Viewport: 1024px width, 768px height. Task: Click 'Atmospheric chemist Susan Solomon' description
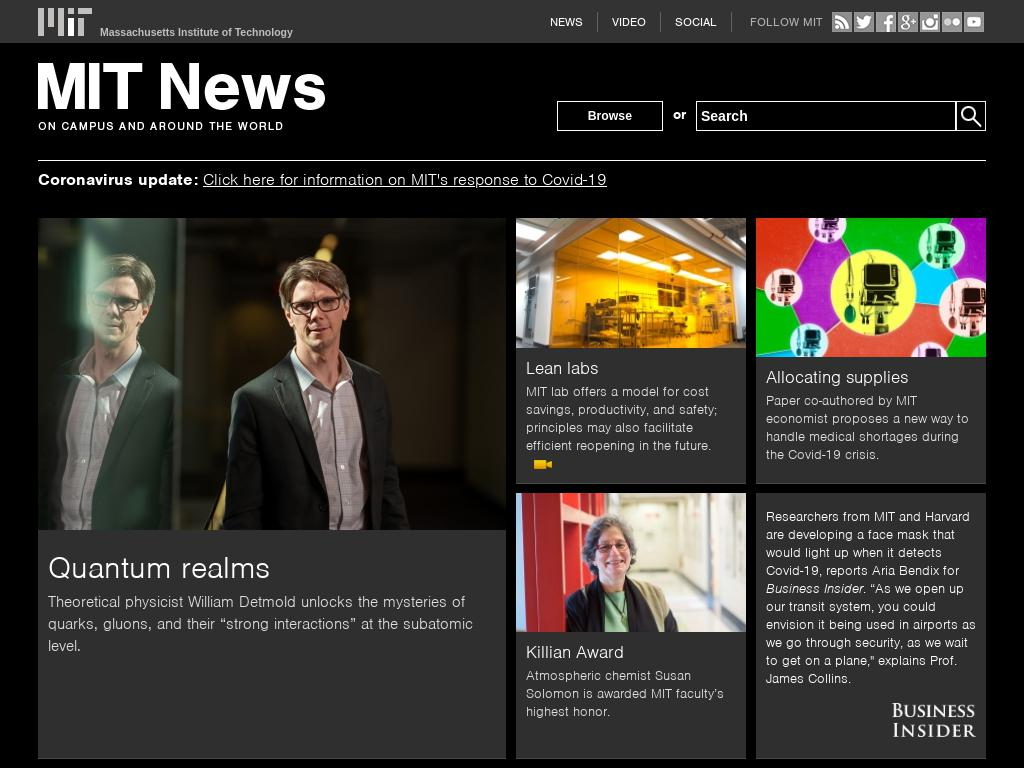click(x=625, y=694)
